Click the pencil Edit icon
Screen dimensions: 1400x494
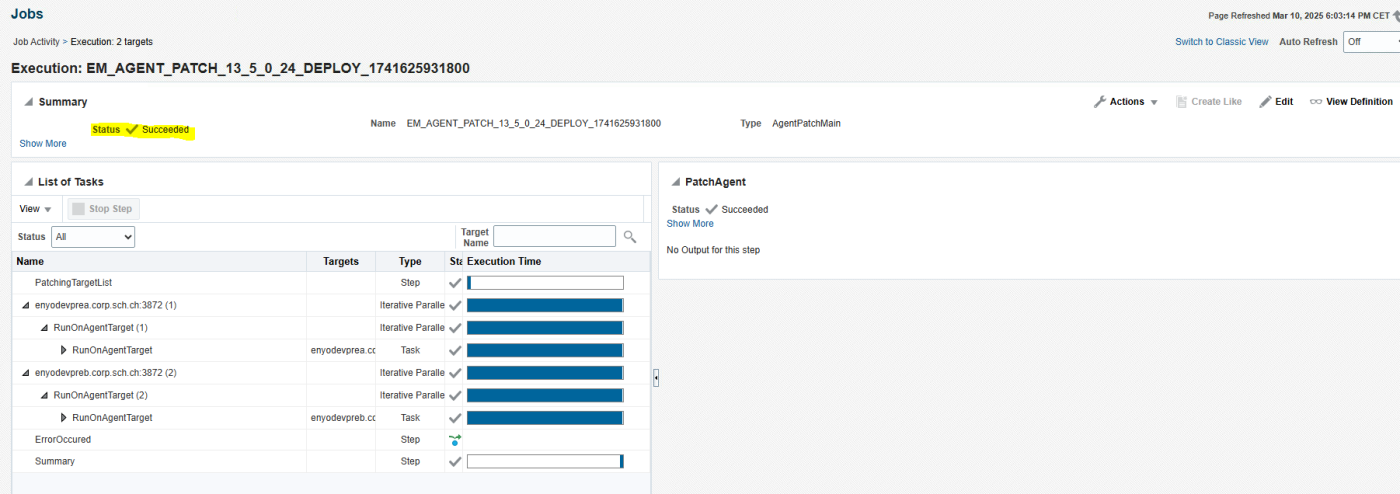1265,102
